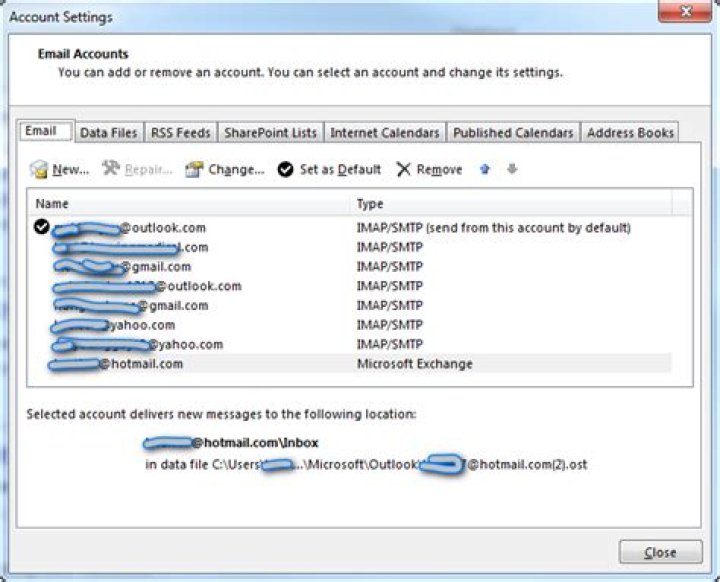Click the 'send from this account by default' text
The height and width of the screenshot is (582, 720).
coord(529,228)
